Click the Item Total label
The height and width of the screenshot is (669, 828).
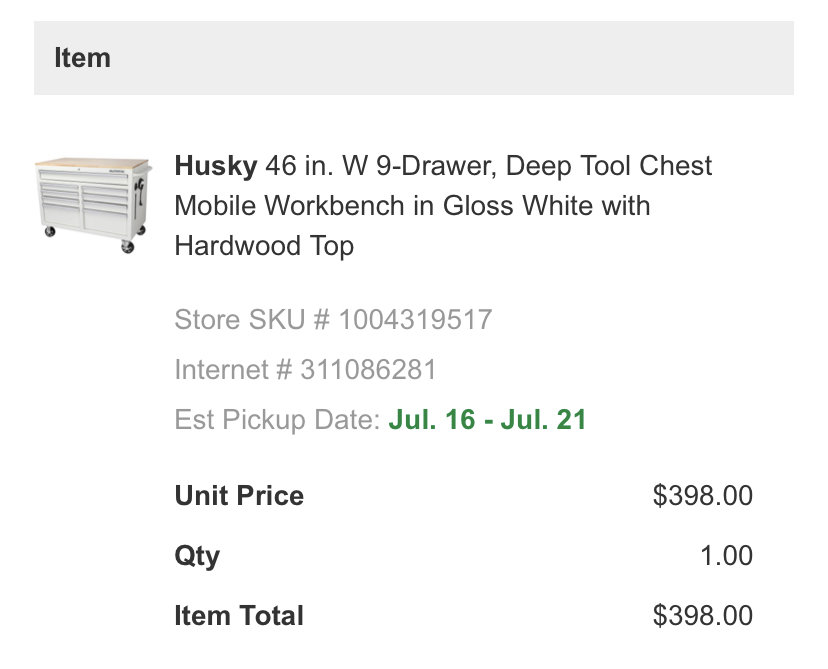239,616
